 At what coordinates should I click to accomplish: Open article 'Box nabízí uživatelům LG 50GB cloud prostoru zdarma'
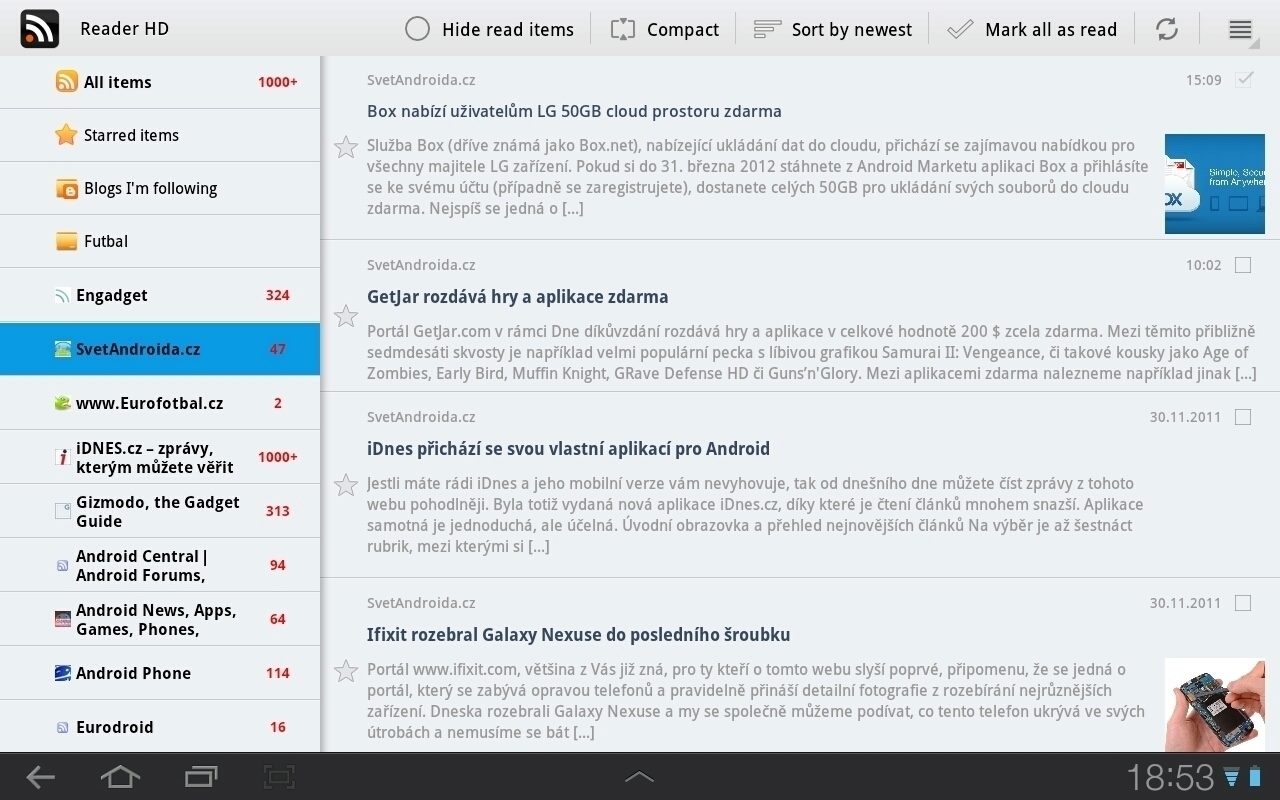pos(574,111)
